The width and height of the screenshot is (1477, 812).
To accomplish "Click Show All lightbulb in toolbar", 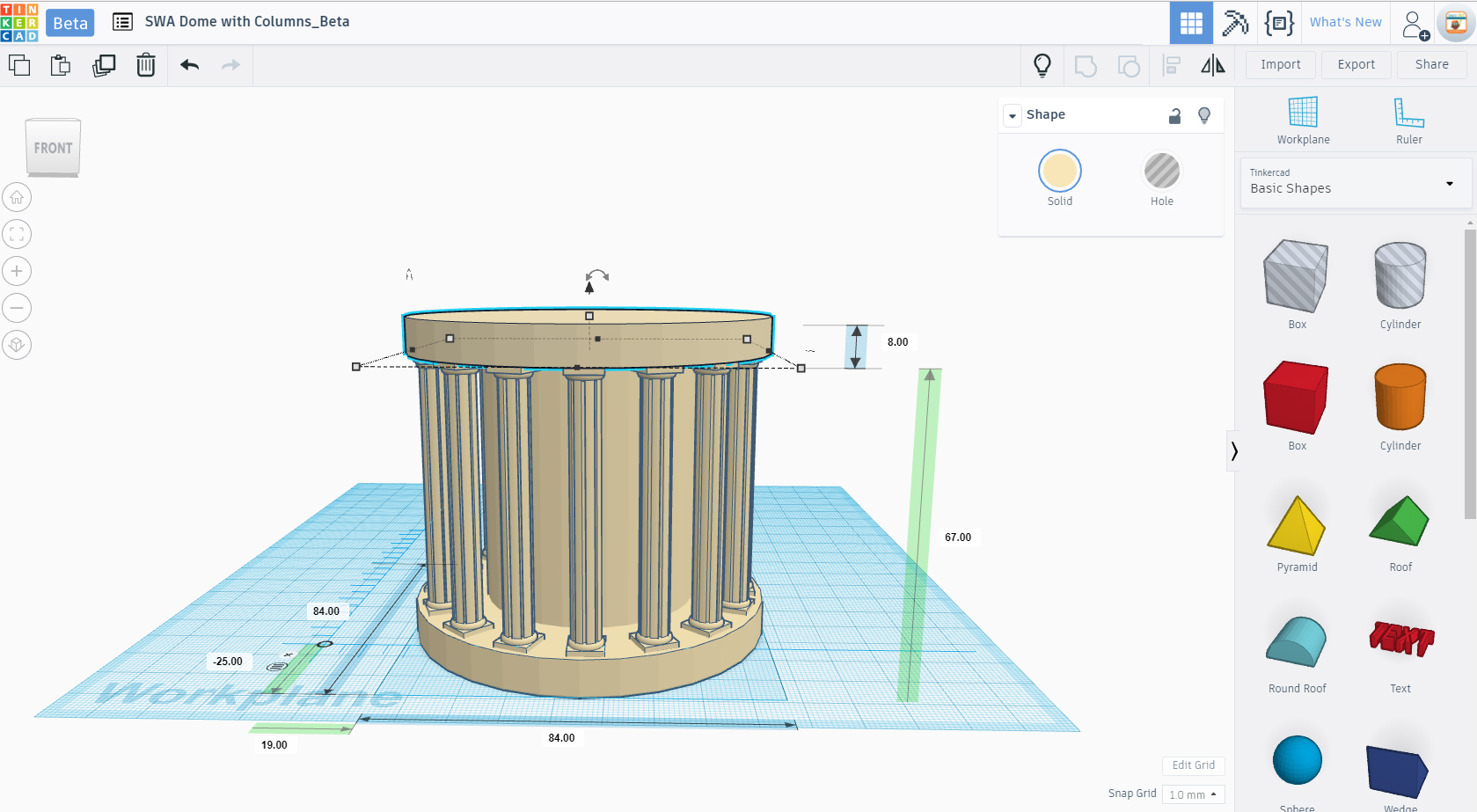I will point(1042,65).
